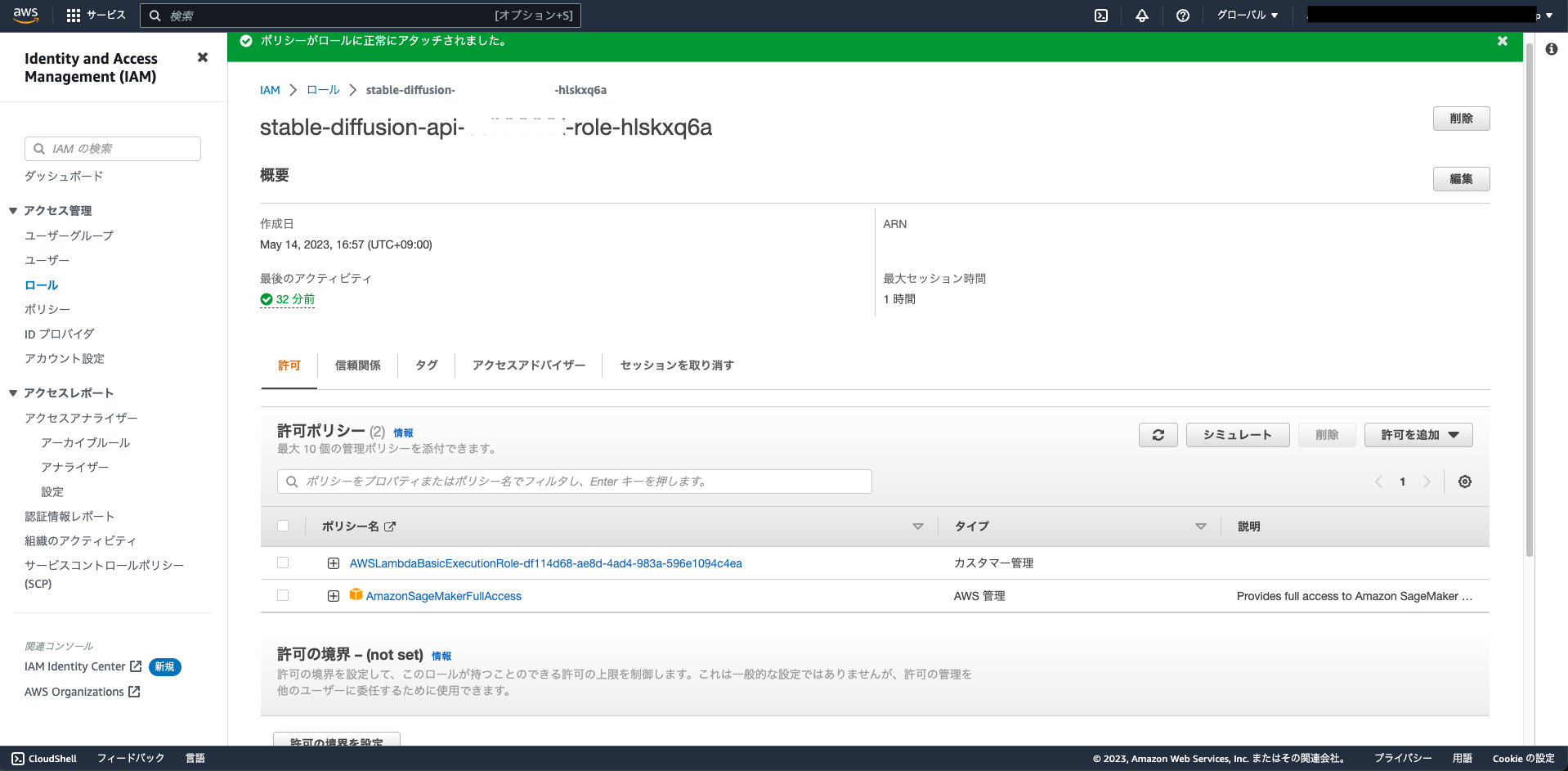The height and width of the screenshot is (771, 1568).
Task: Open ポリシー in side navigation
Action: [x=47, y=310]
